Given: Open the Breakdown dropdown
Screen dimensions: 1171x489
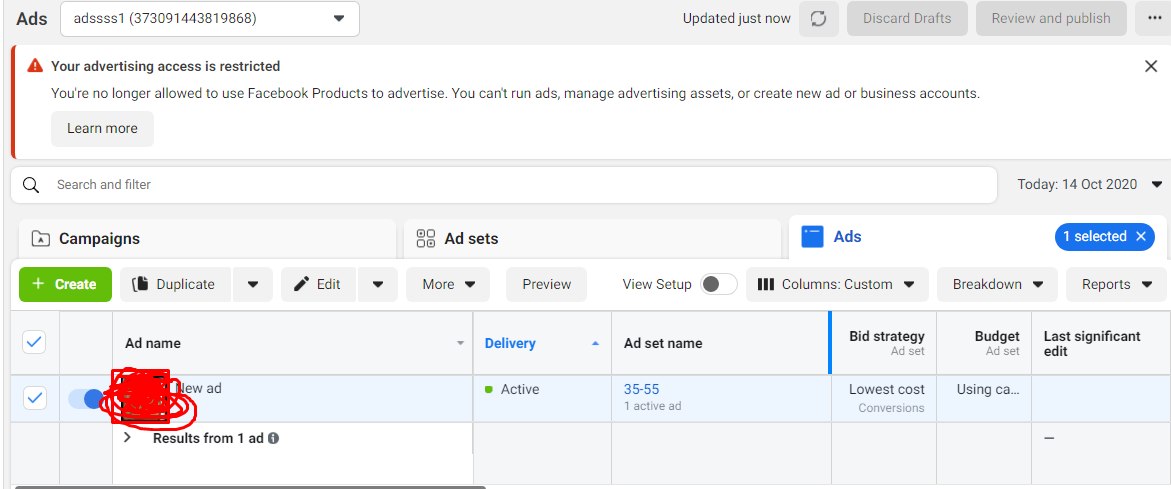Looking at the screenshot, I should coord(997,284).
